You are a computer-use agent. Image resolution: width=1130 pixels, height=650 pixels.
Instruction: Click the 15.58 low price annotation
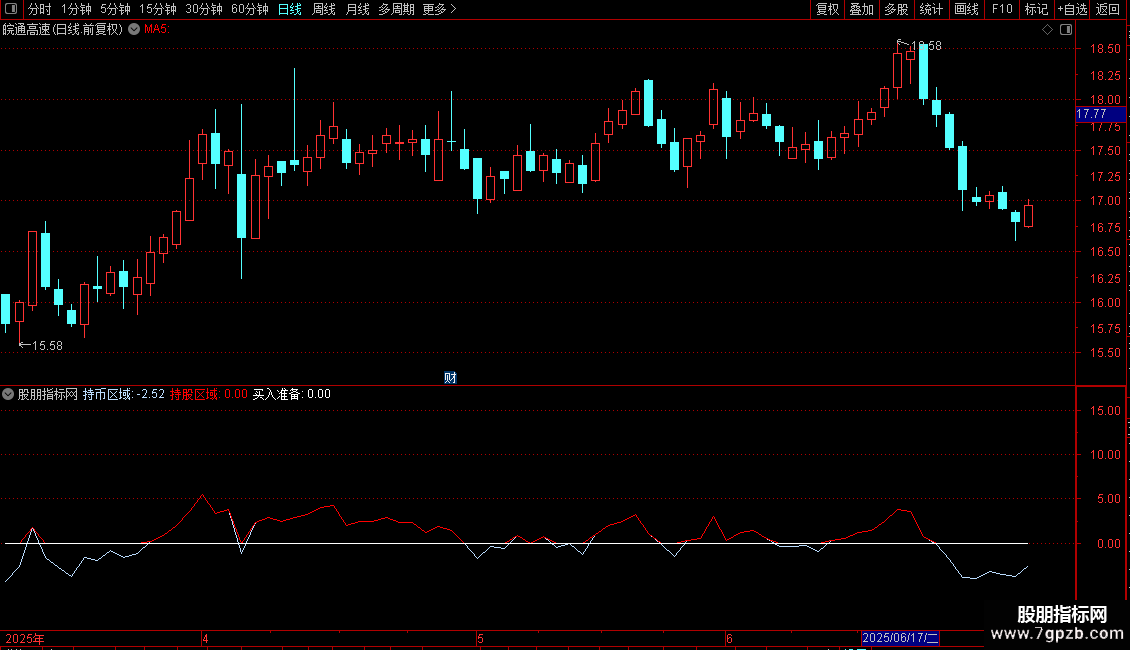click(x=41, y=346)
